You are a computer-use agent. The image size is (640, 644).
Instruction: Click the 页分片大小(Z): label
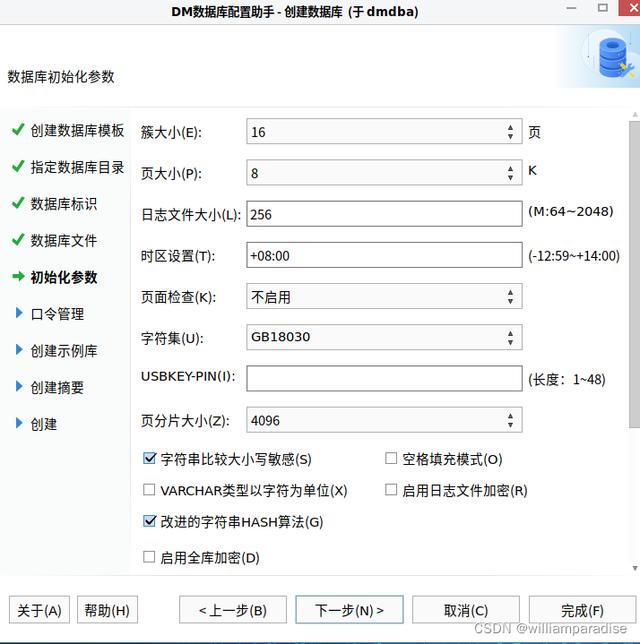[185, 421]
